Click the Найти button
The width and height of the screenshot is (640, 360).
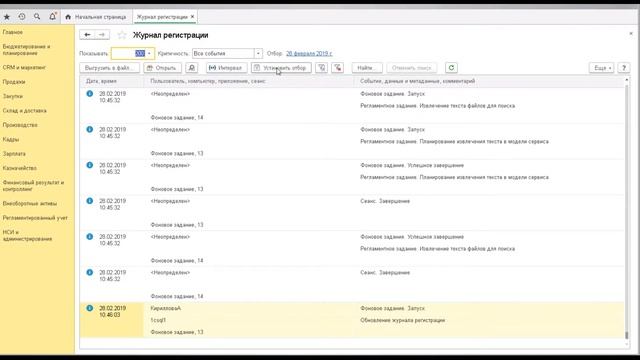click(x=367, y=68)
